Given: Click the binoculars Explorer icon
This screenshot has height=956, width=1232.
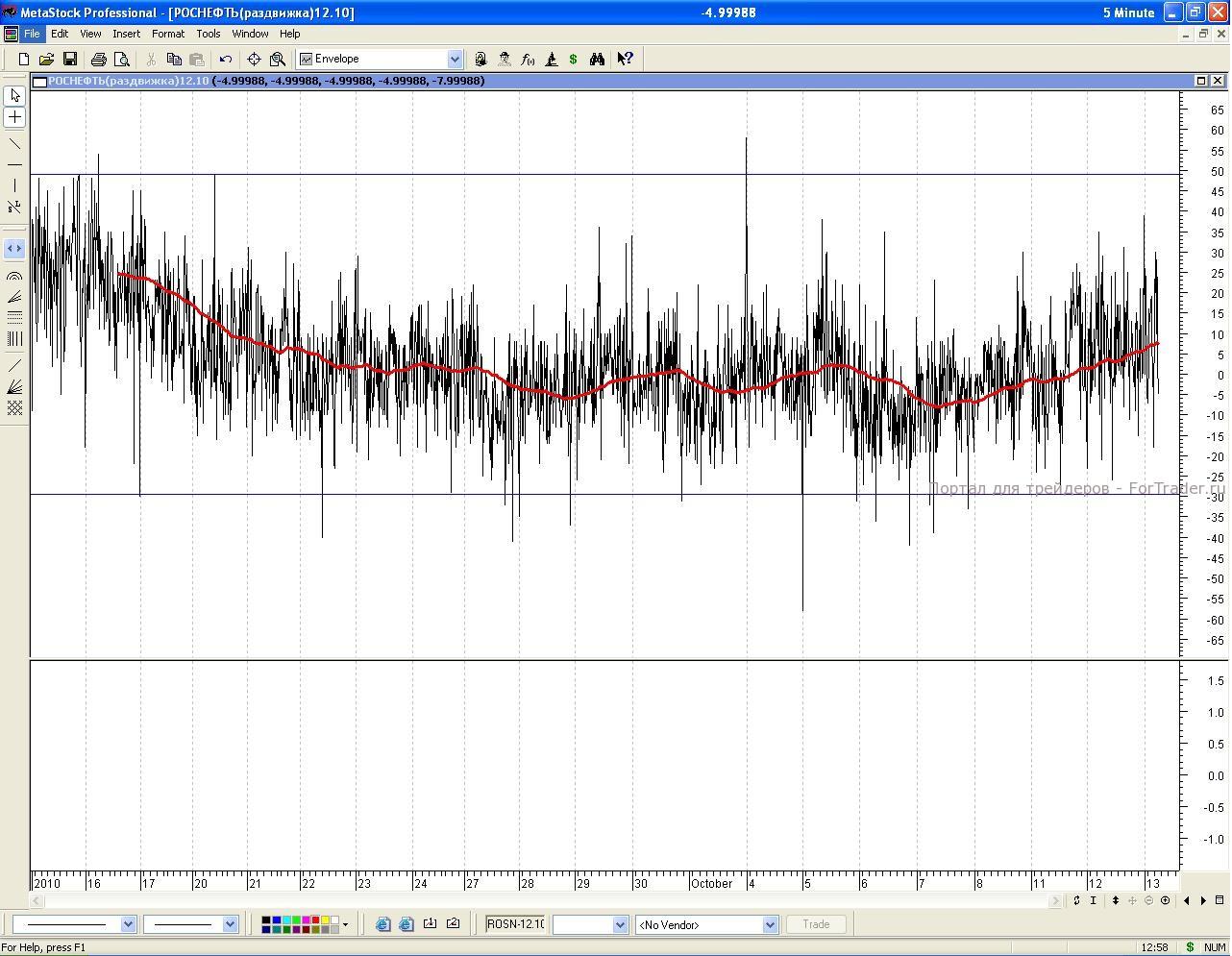Looking at the screenshot, I should [x=597, y=59].
